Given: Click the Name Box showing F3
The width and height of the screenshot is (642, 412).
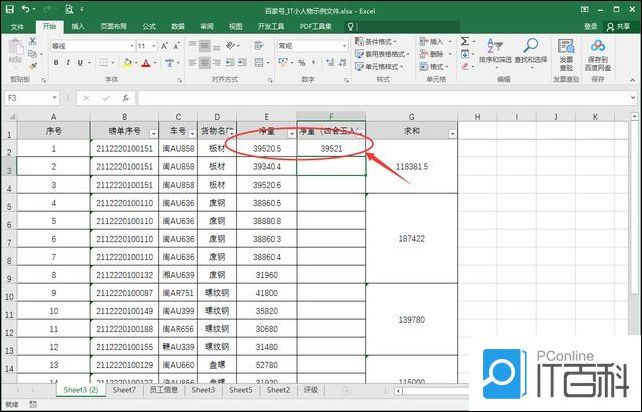Looking at the screenshot, I should pos(32,98).
